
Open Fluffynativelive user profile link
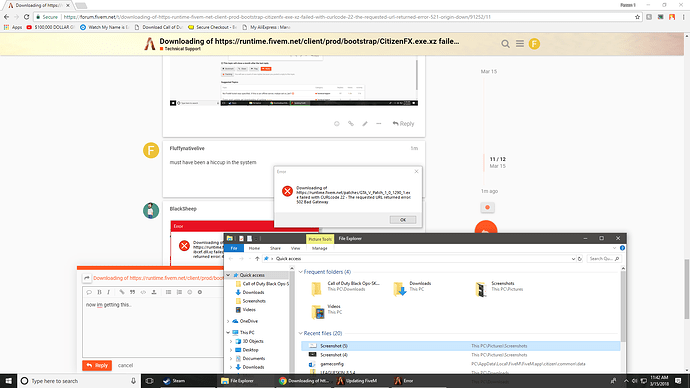(x=187, y=148)
